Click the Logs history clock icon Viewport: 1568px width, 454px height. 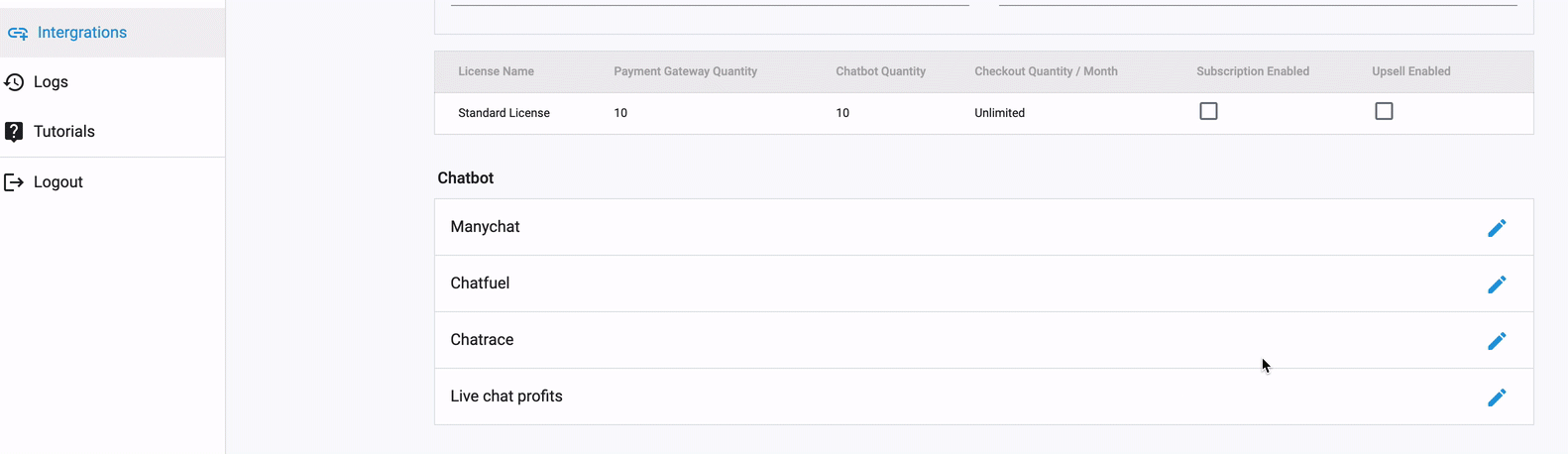14,82
